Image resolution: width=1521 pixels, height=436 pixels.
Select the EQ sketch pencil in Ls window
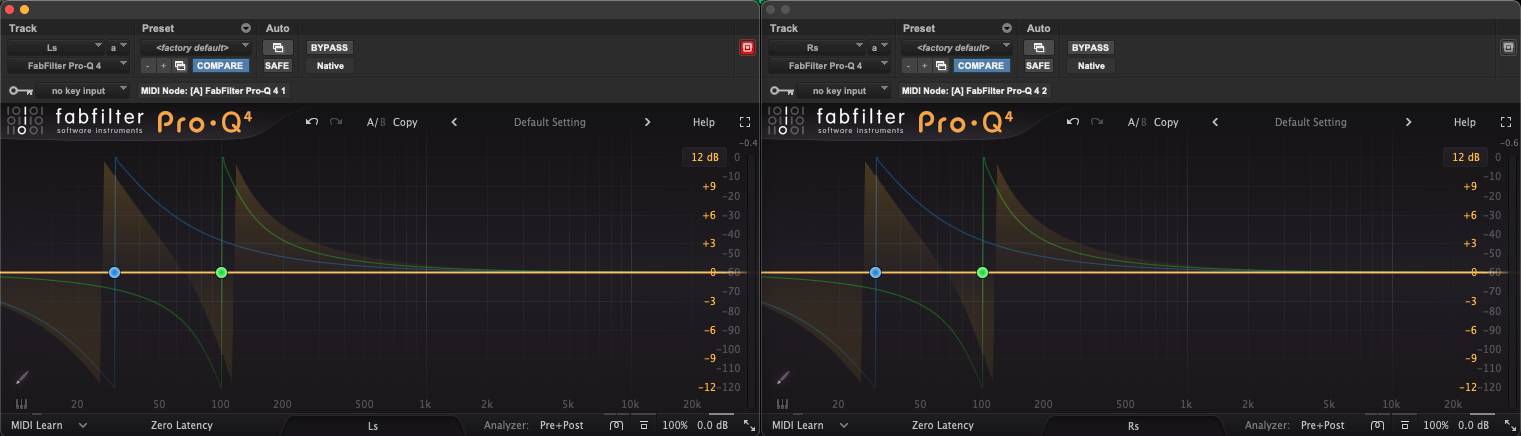coord(23,378)
